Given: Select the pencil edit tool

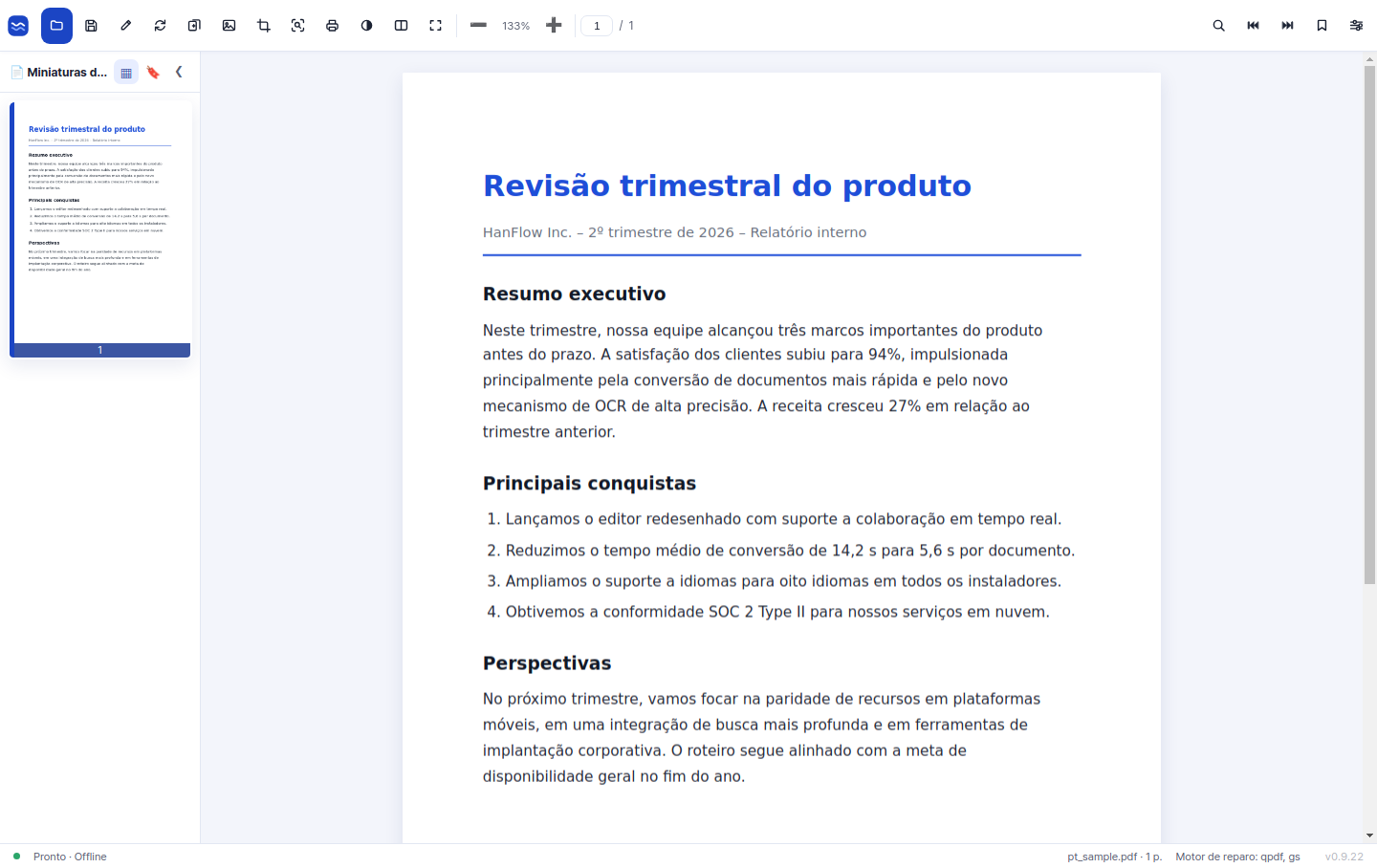Looking at the screenshot, I should [125, 26].
